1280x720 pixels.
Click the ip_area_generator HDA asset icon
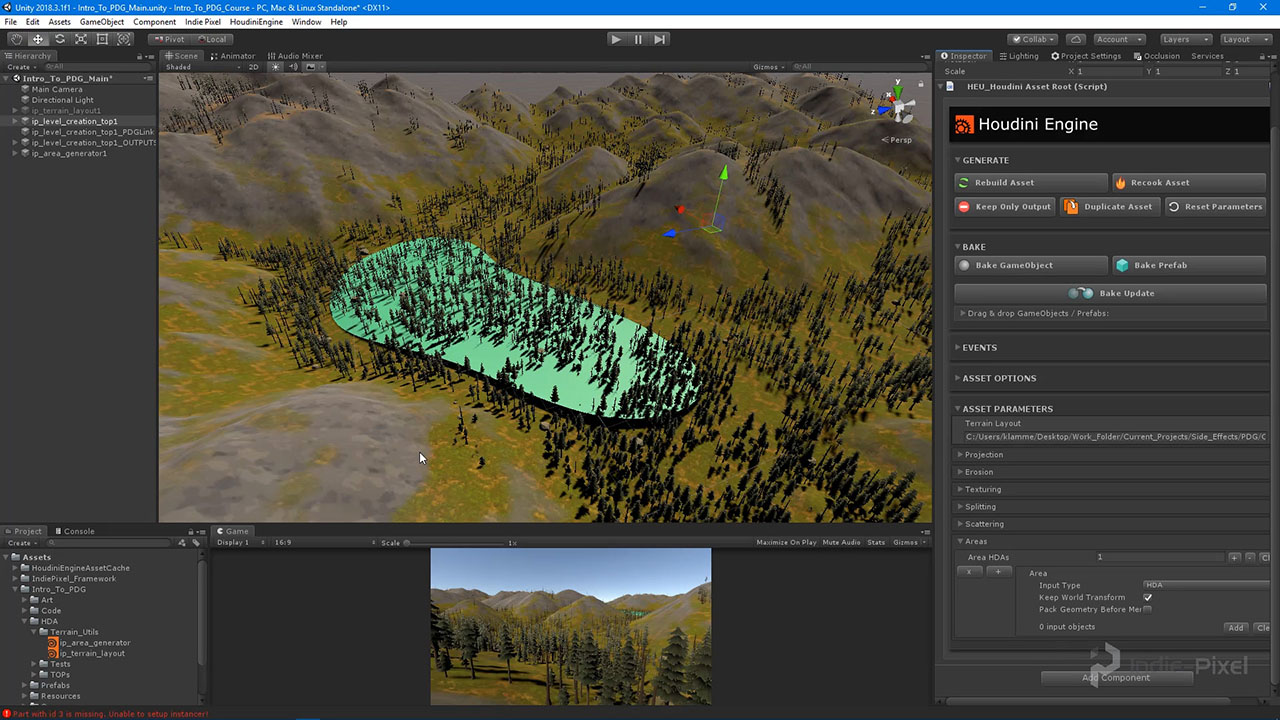pos(53,643)
